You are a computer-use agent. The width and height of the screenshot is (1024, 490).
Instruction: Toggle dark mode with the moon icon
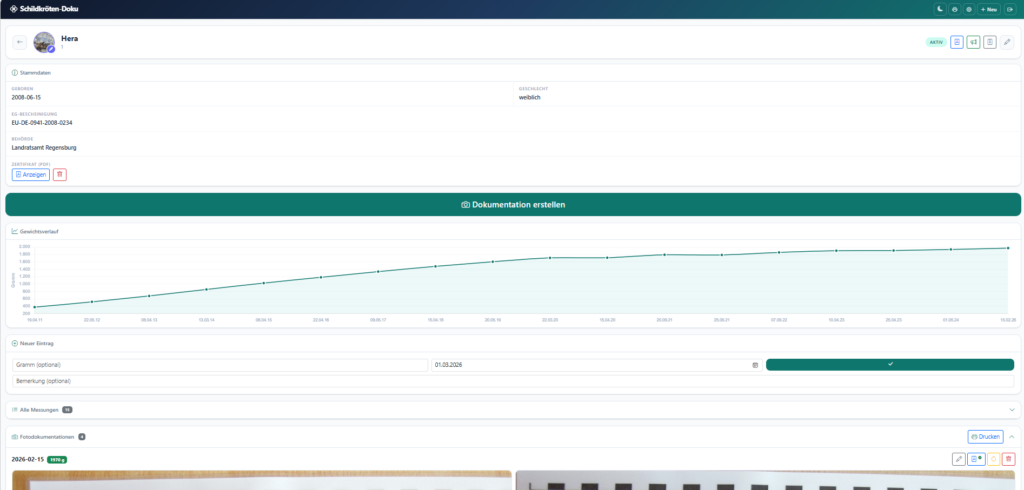click(x=940, y=9)
